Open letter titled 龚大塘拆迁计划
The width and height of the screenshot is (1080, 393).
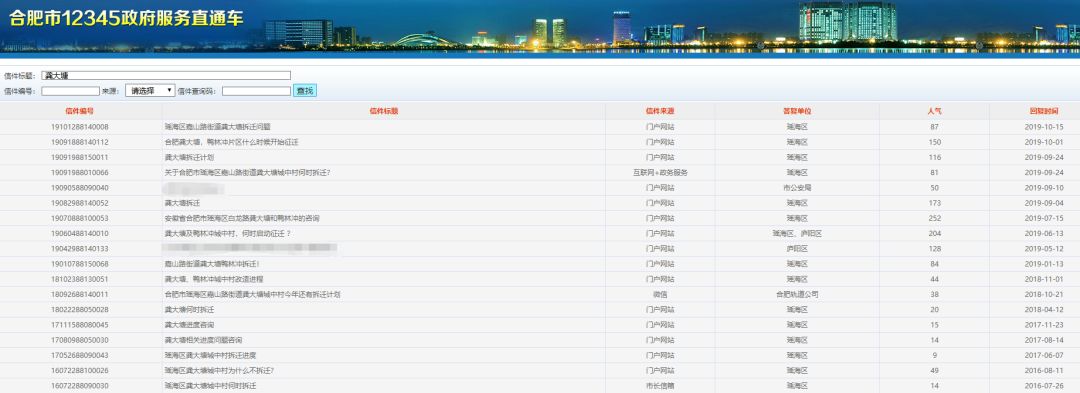point(184,158)
